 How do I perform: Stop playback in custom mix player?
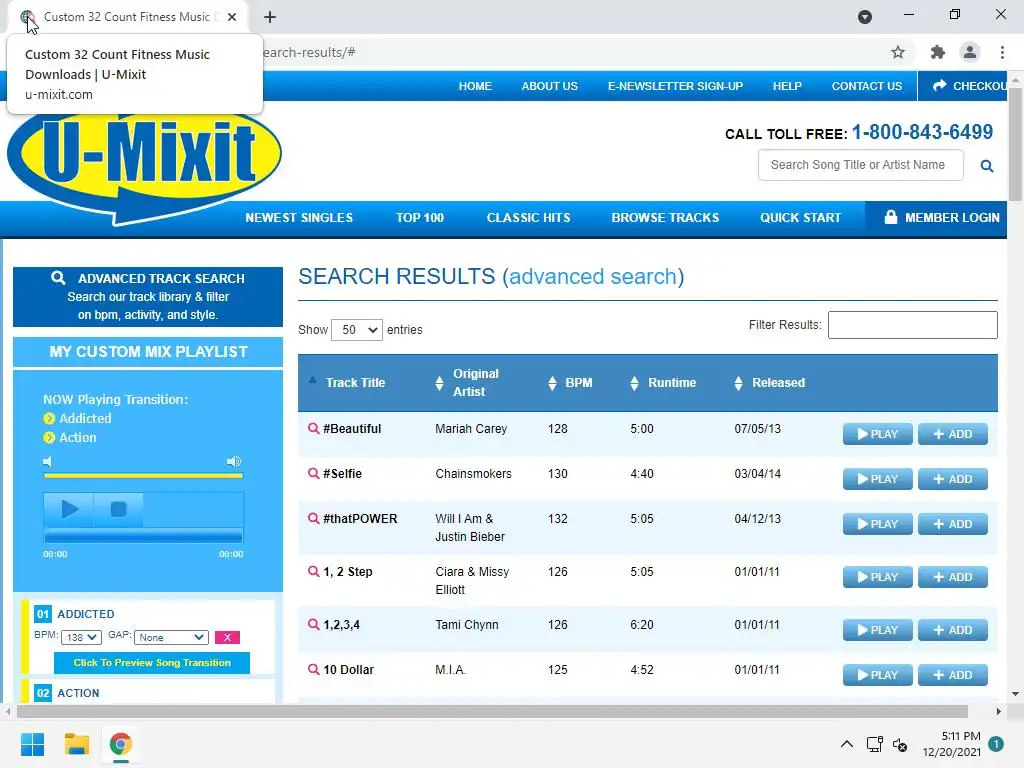pos(118,509)
